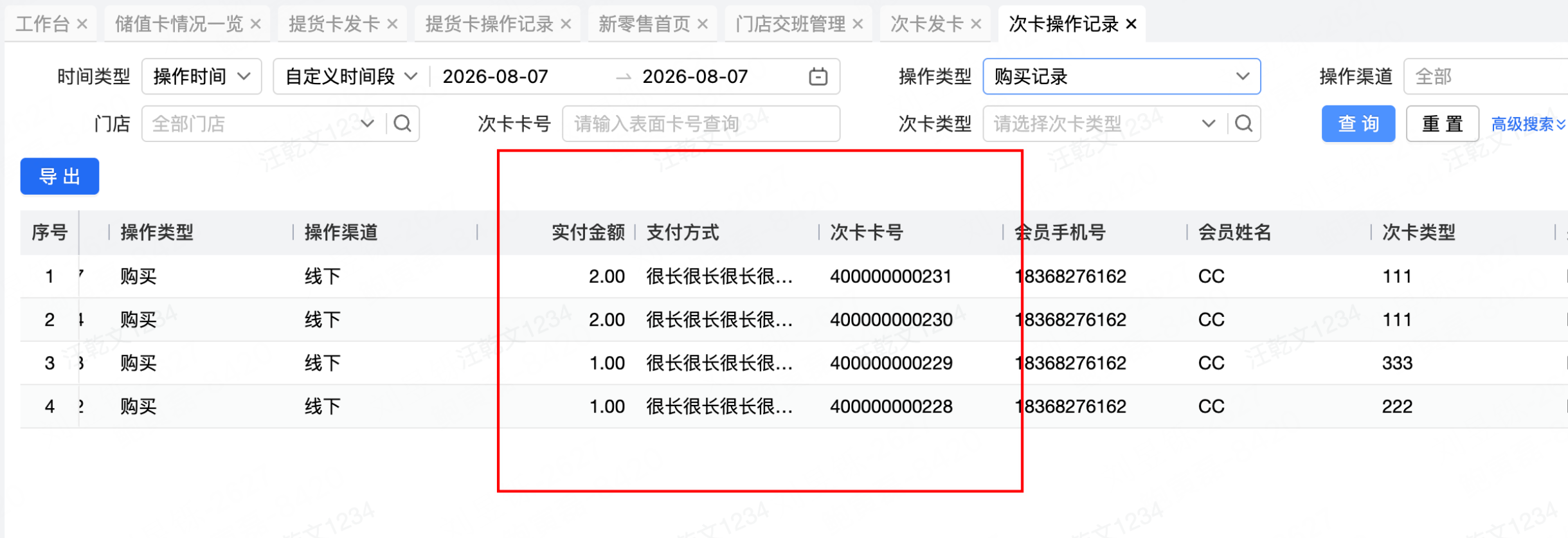Open the 请选择次卡类型 dropdown
The image size is (1568, 538).
[1104, 123]
